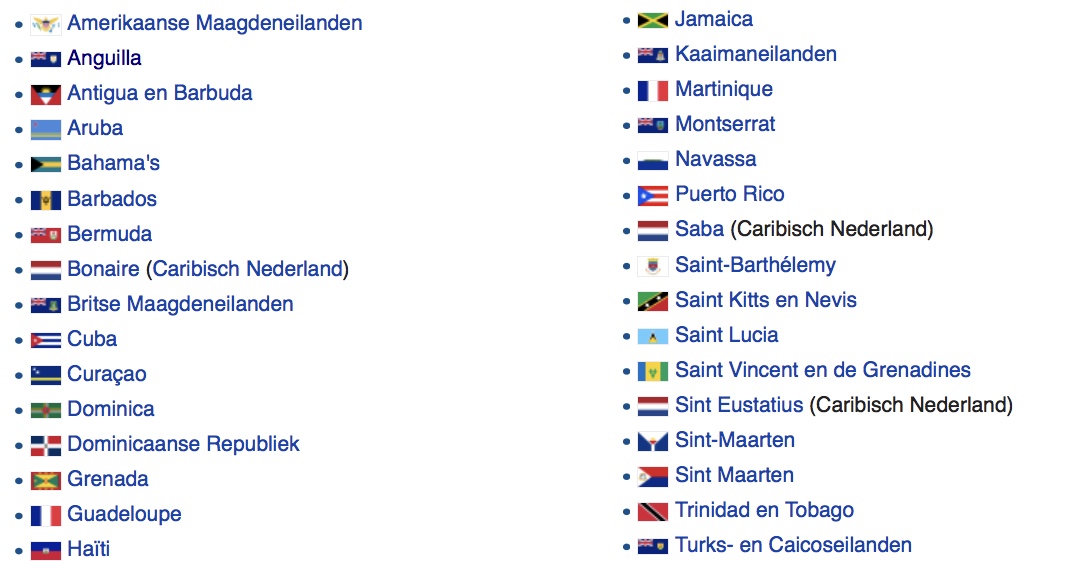This screenshot has width=1080, height=566.
Task: Open the Anguilla link
Action: (x=104, y=58)
